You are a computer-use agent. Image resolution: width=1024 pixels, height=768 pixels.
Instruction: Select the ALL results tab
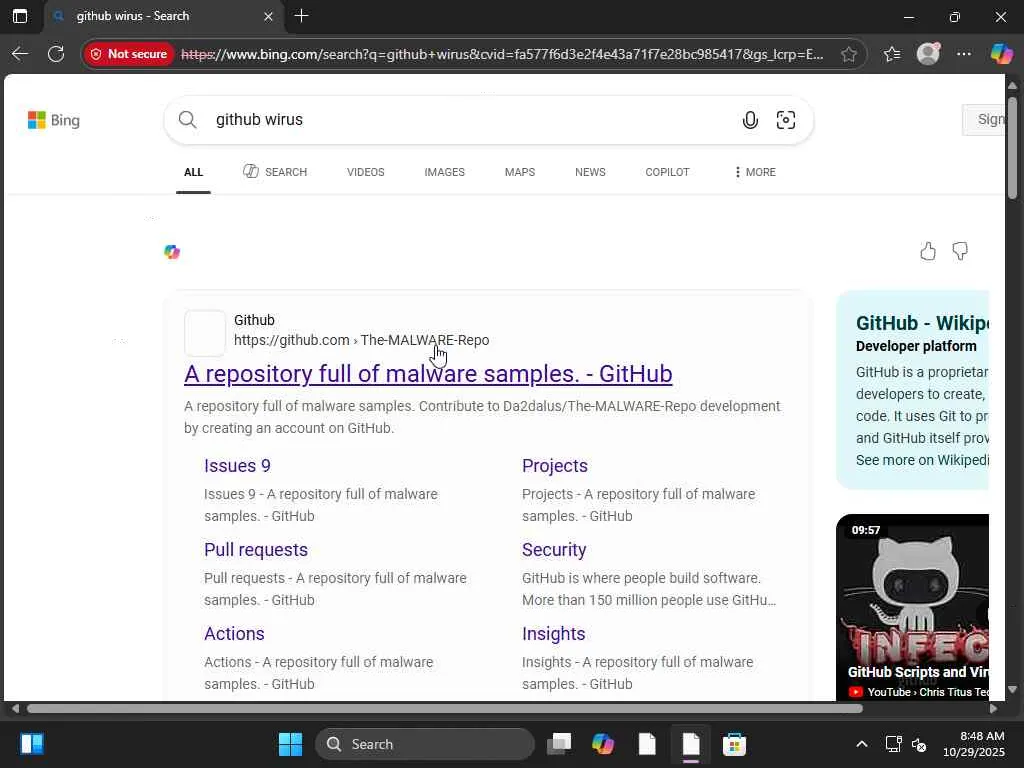click(193, 172)
